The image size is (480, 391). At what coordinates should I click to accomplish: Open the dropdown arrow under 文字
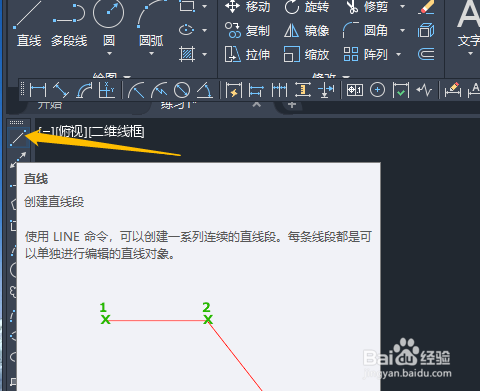point(471,53)
